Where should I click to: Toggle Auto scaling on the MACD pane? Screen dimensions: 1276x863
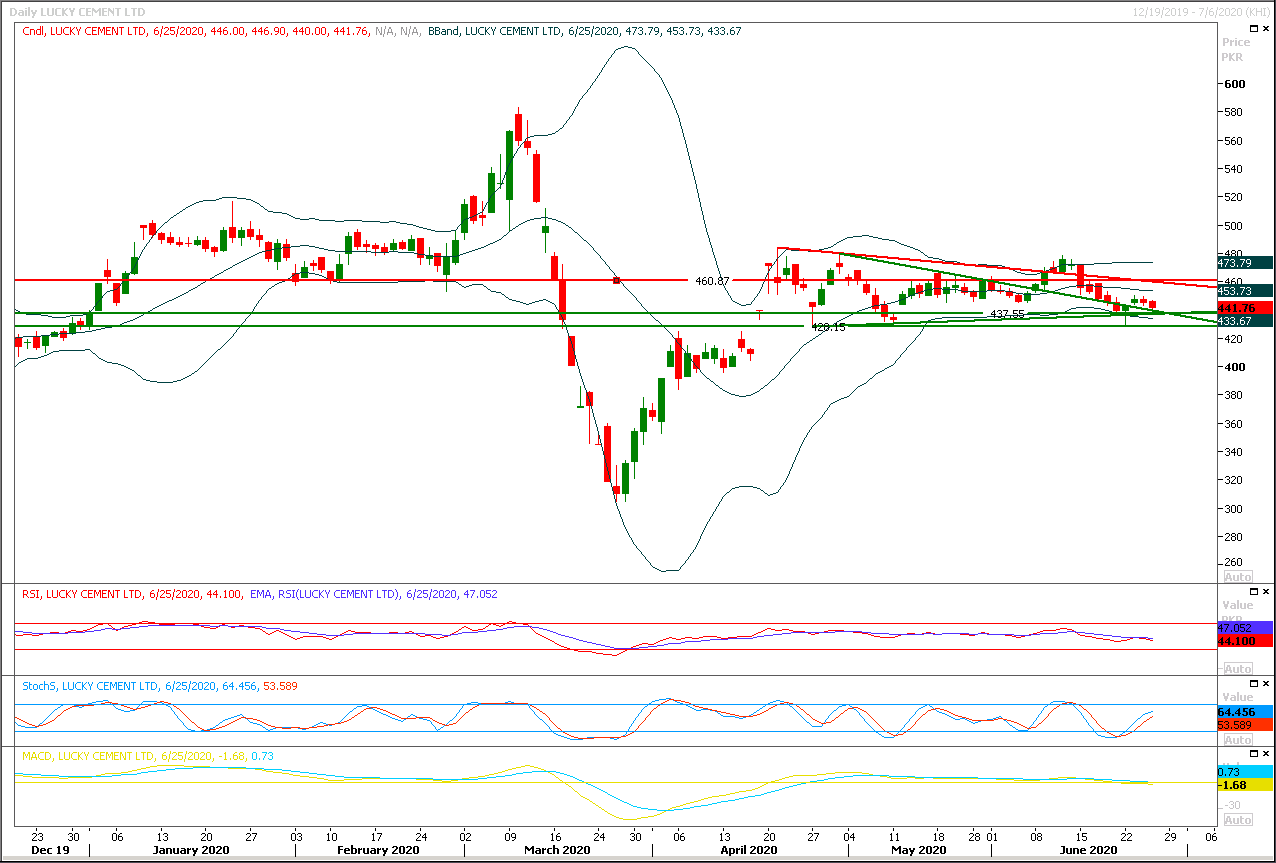tap(1238, 820)
